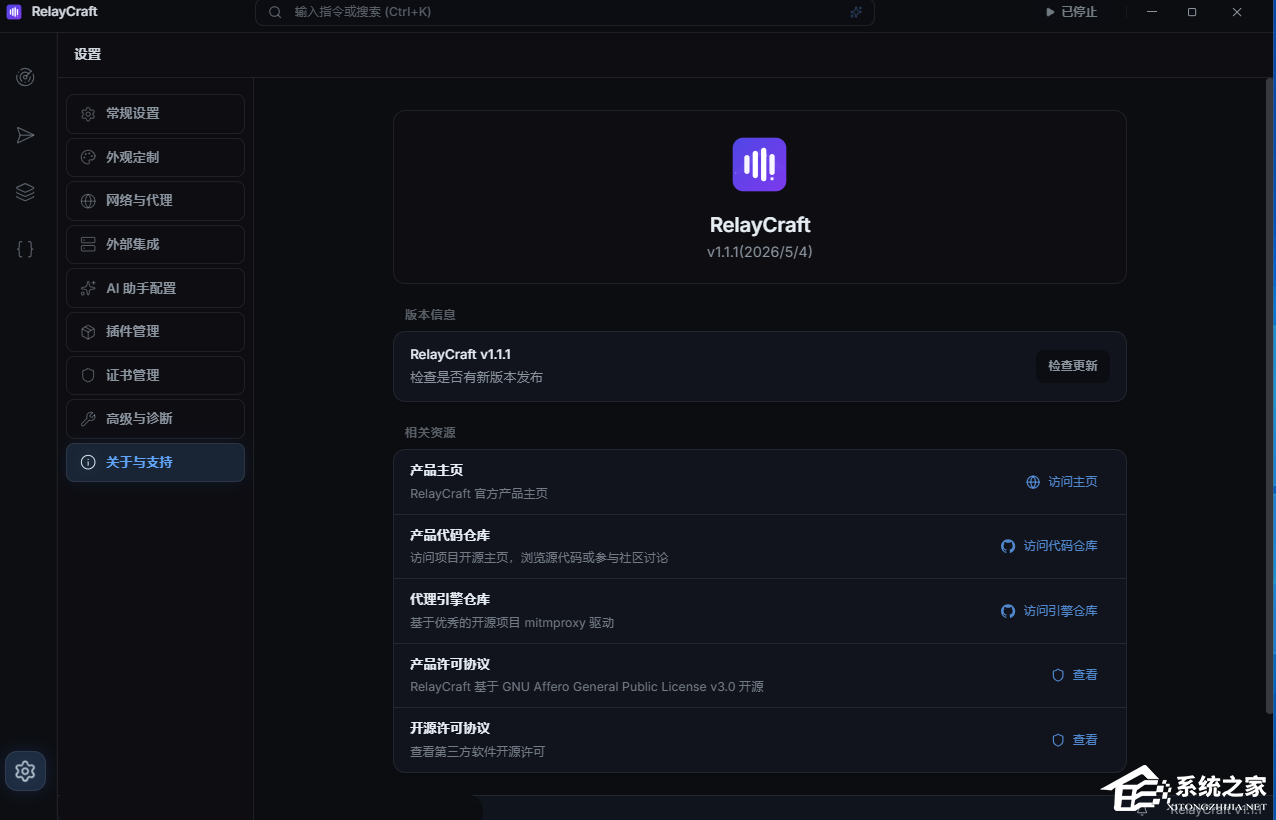Click the info icon next to 关于与支持
Viewport: 1276px width, 820px height.
tap(88, 463)
